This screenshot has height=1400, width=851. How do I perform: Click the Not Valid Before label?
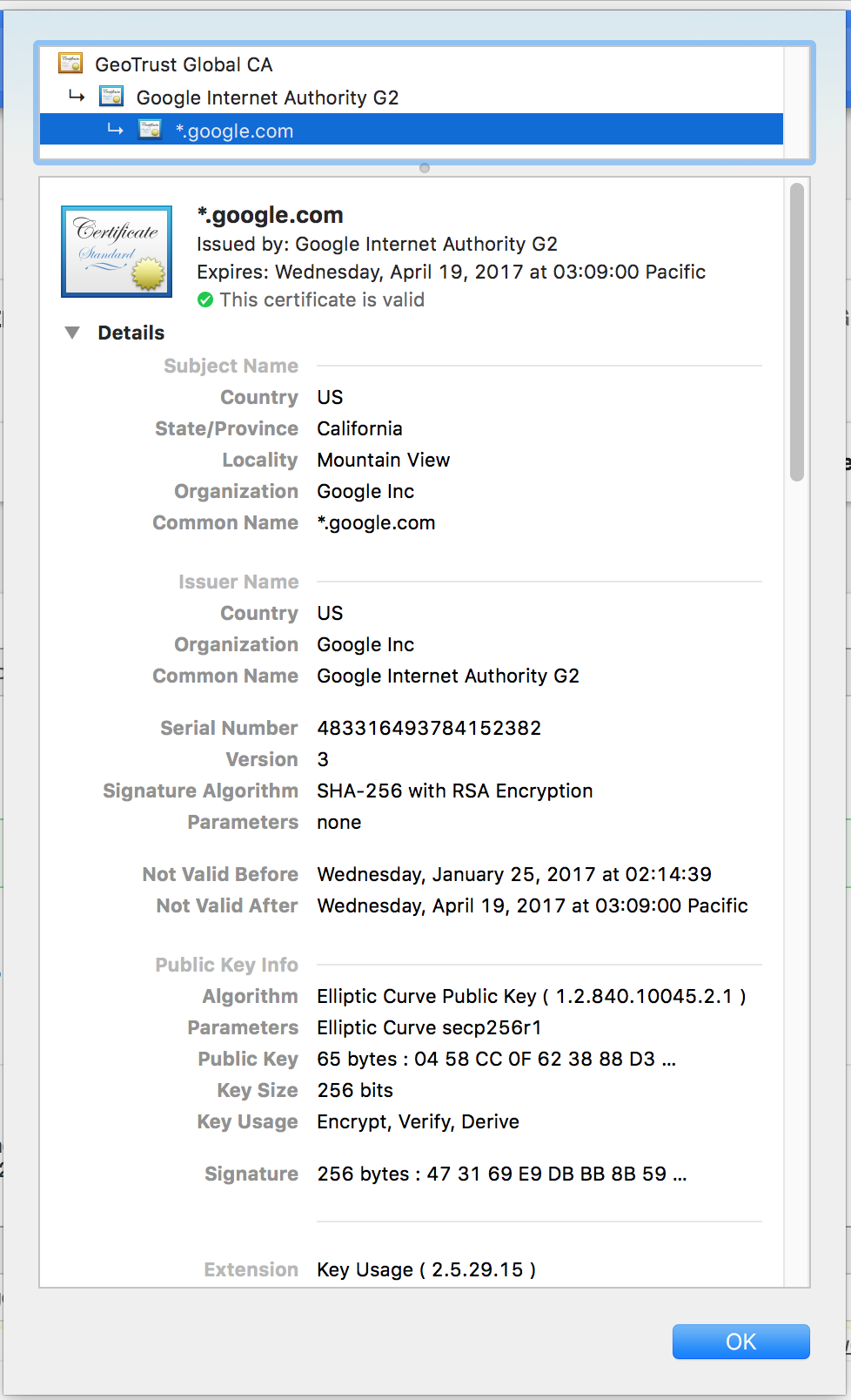tap(220, 875)
